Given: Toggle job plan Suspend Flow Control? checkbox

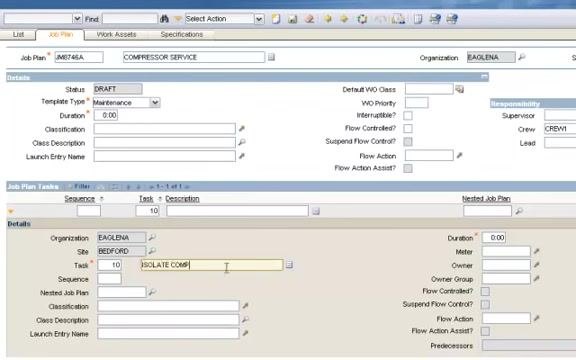Looking at the screenshot, I should tap(408, 142).
